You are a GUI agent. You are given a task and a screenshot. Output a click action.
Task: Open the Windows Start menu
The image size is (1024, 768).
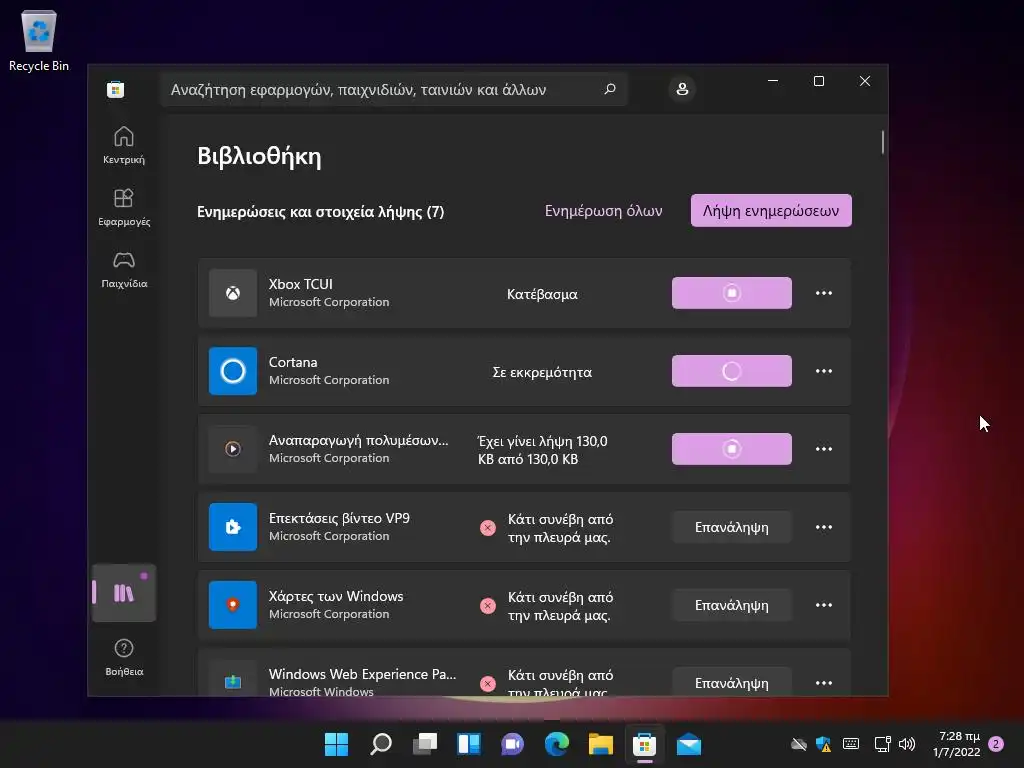[336, 744]
